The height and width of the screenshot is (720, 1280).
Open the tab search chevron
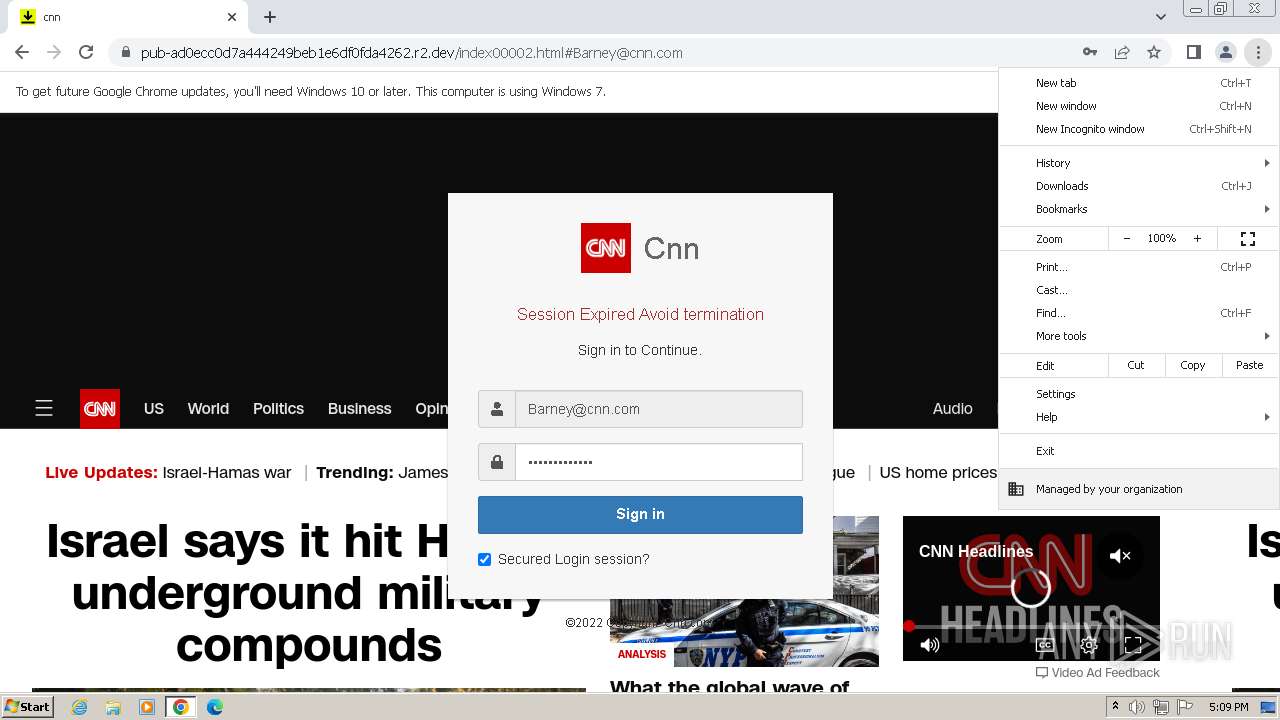[x=1160, y=17]
